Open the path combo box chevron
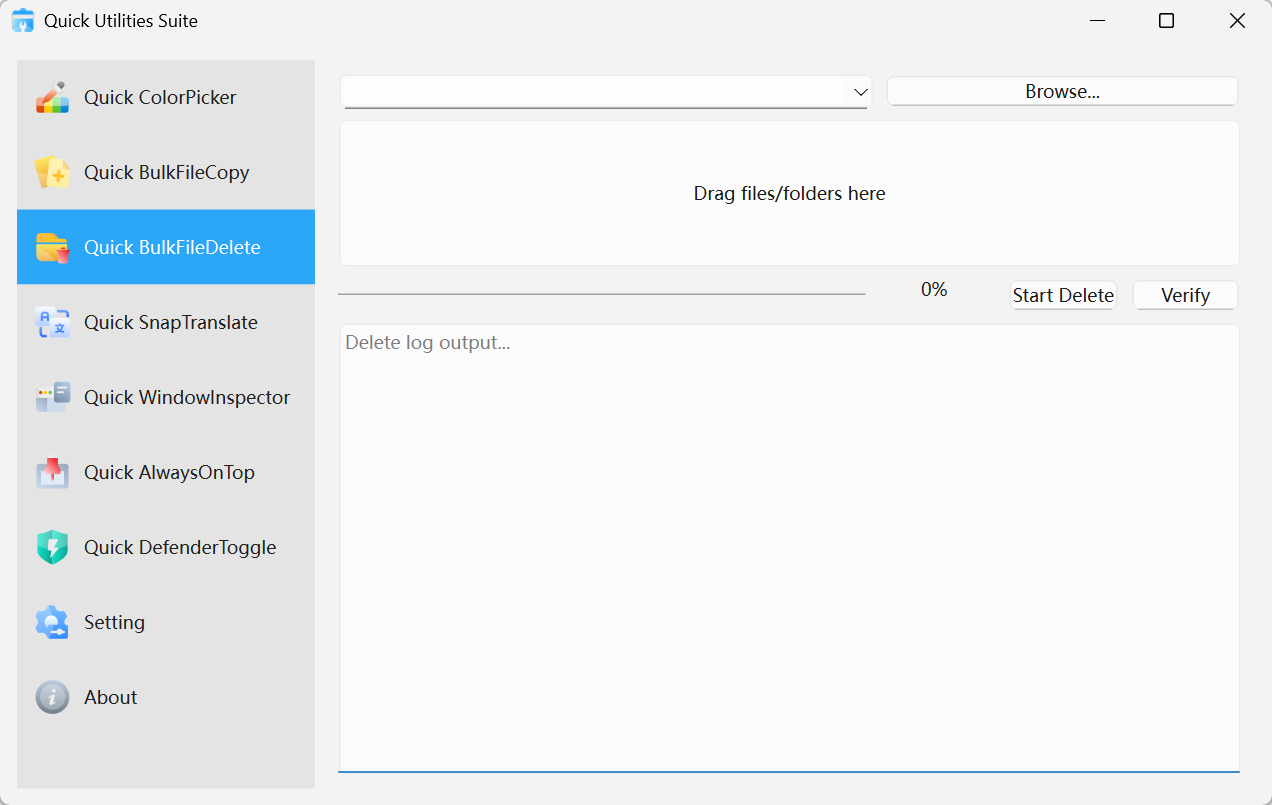The image size is (1272, 805). 860,91
